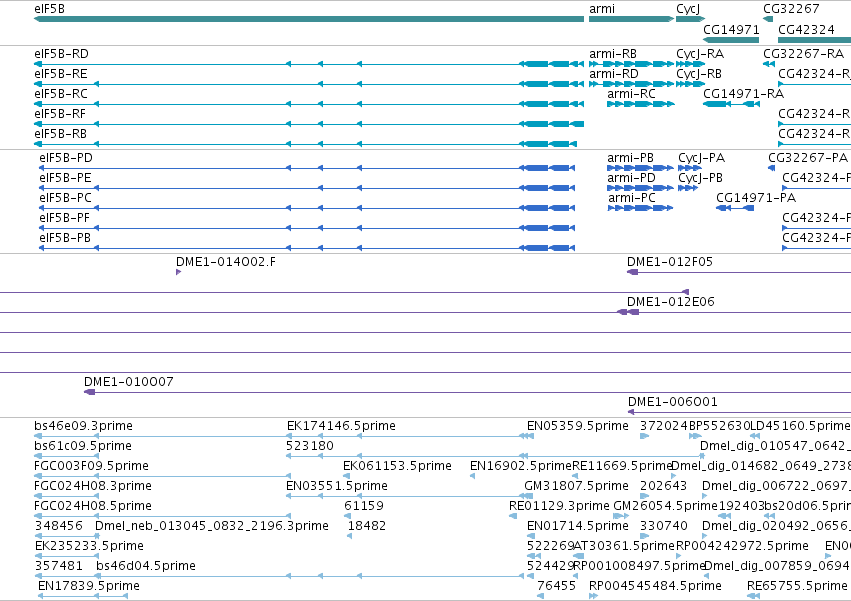Screen dimensions: 851x601
Task: Click the armi gene label
Action: click(x=602, y=9)
